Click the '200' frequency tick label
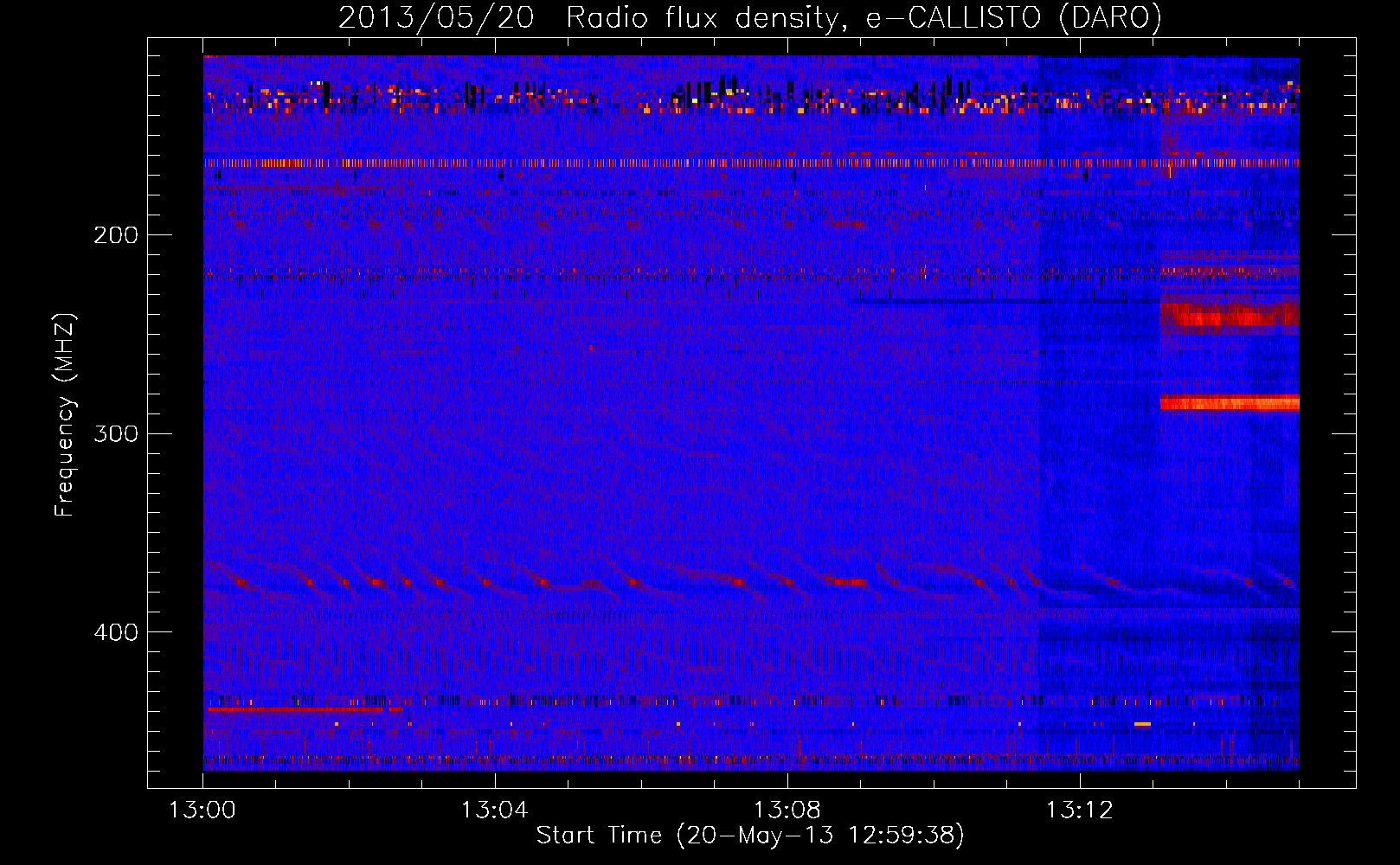 116,234
